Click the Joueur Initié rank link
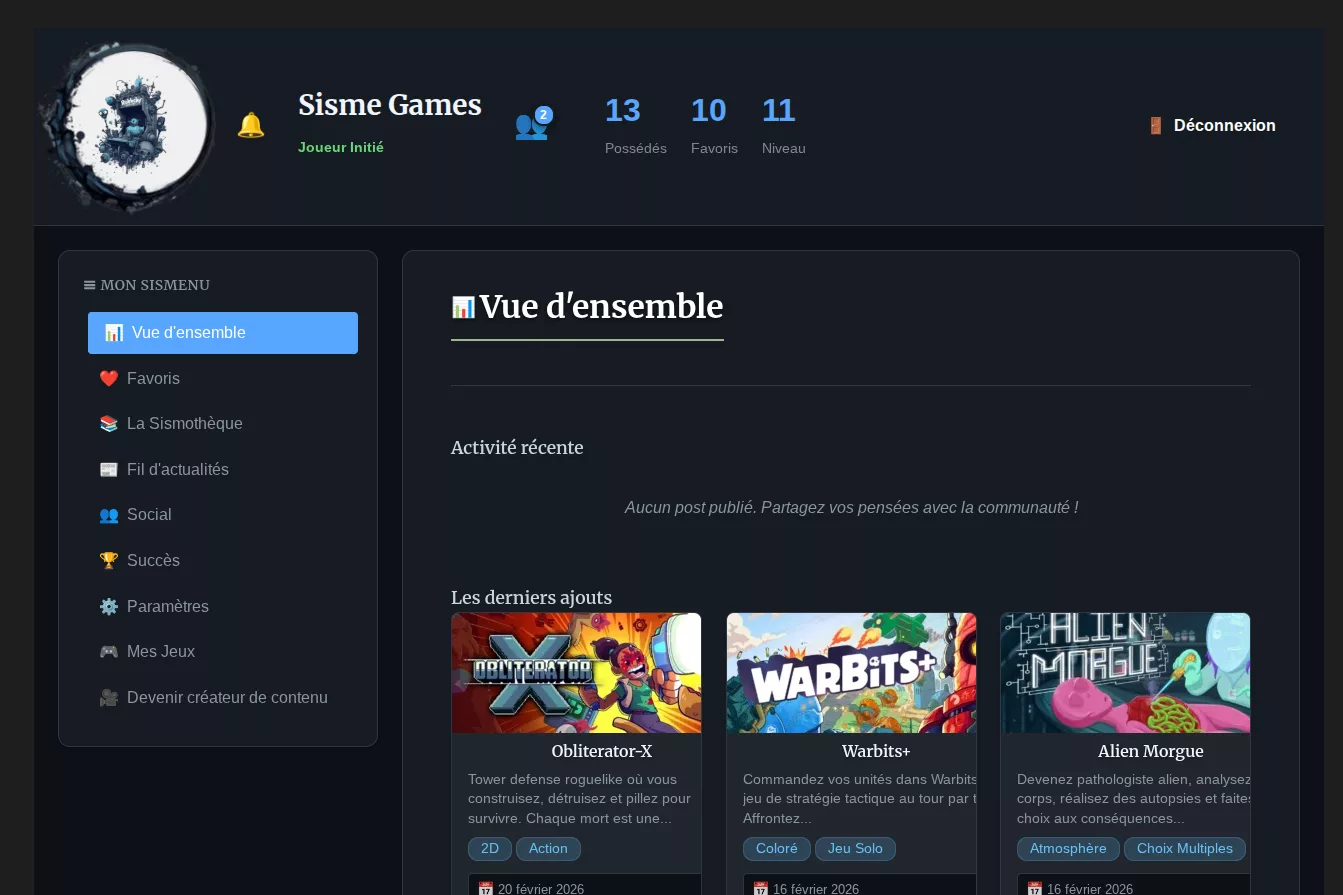 [341, 146]
